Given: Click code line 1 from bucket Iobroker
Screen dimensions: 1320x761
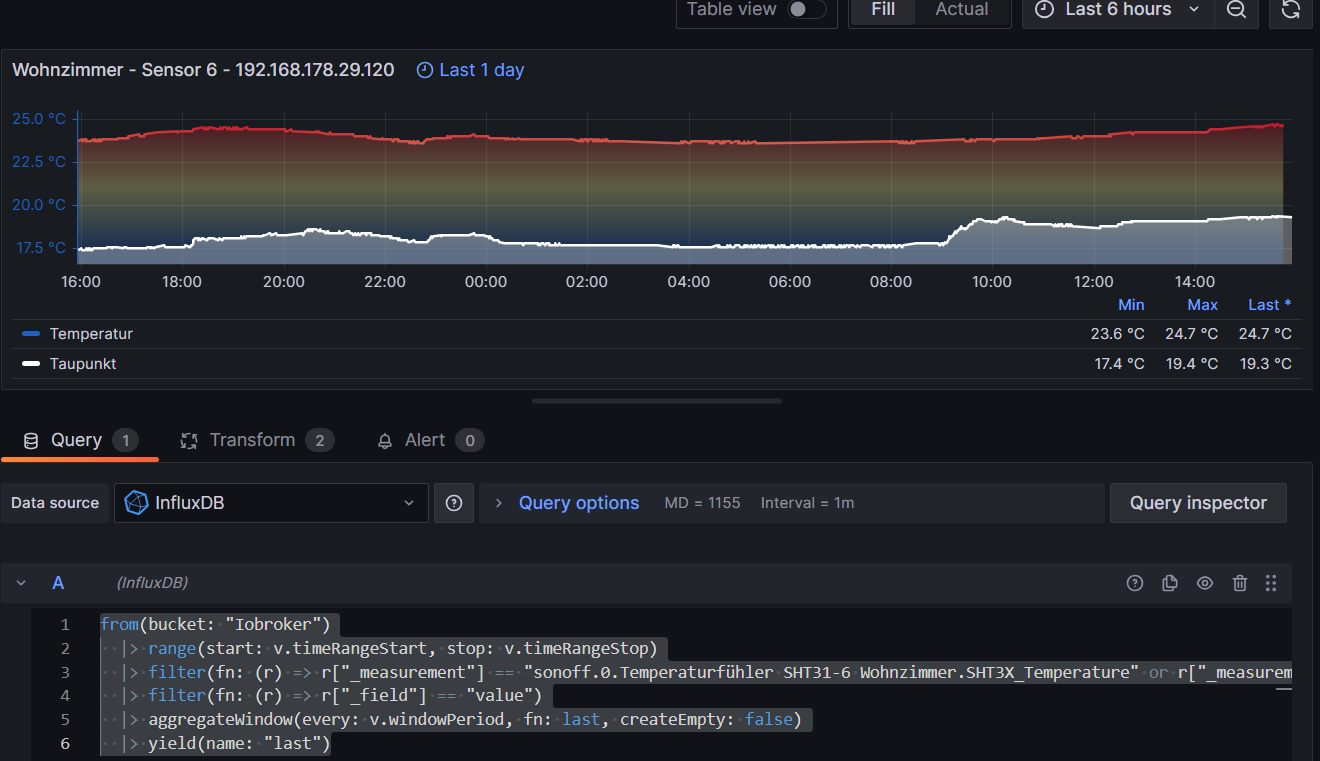Looking at the screenshot, I should pyautogui.click(x=215, y=624).
